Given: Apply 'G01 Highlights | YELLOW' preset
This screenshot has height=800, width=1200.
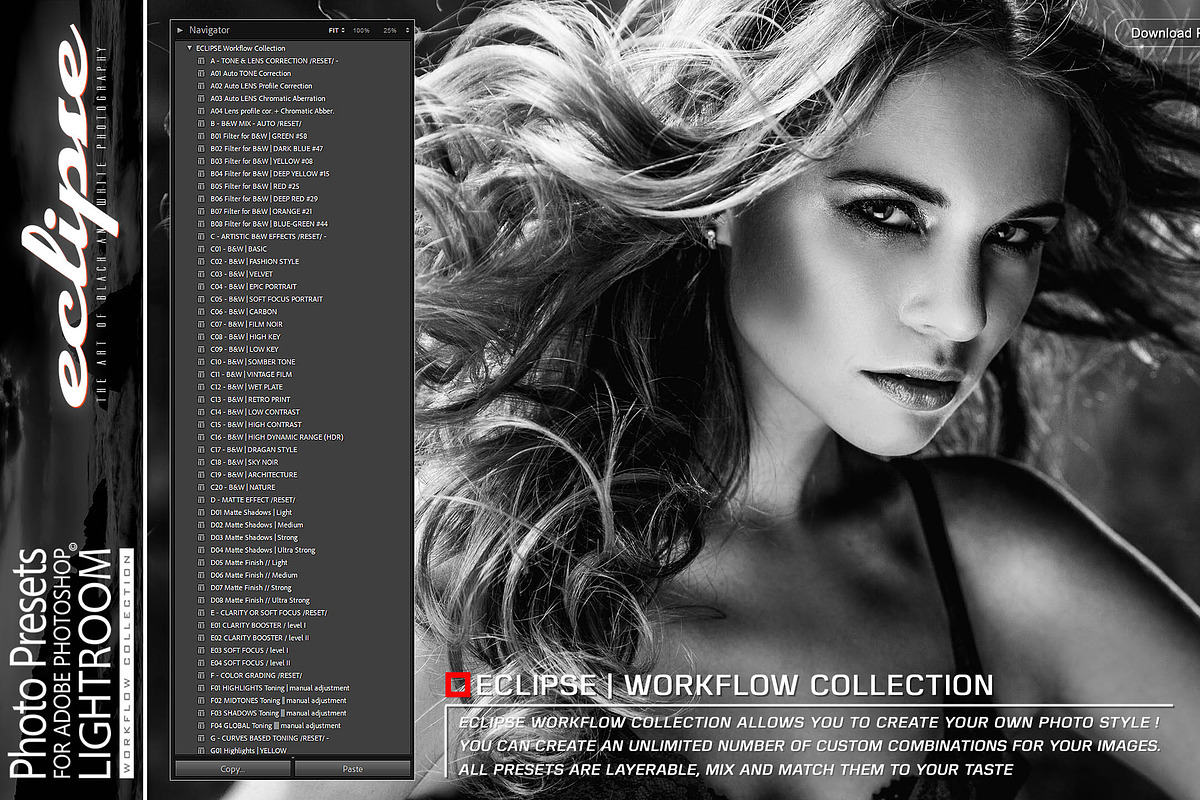Looking at the screenshot, I should pos(248,750).
